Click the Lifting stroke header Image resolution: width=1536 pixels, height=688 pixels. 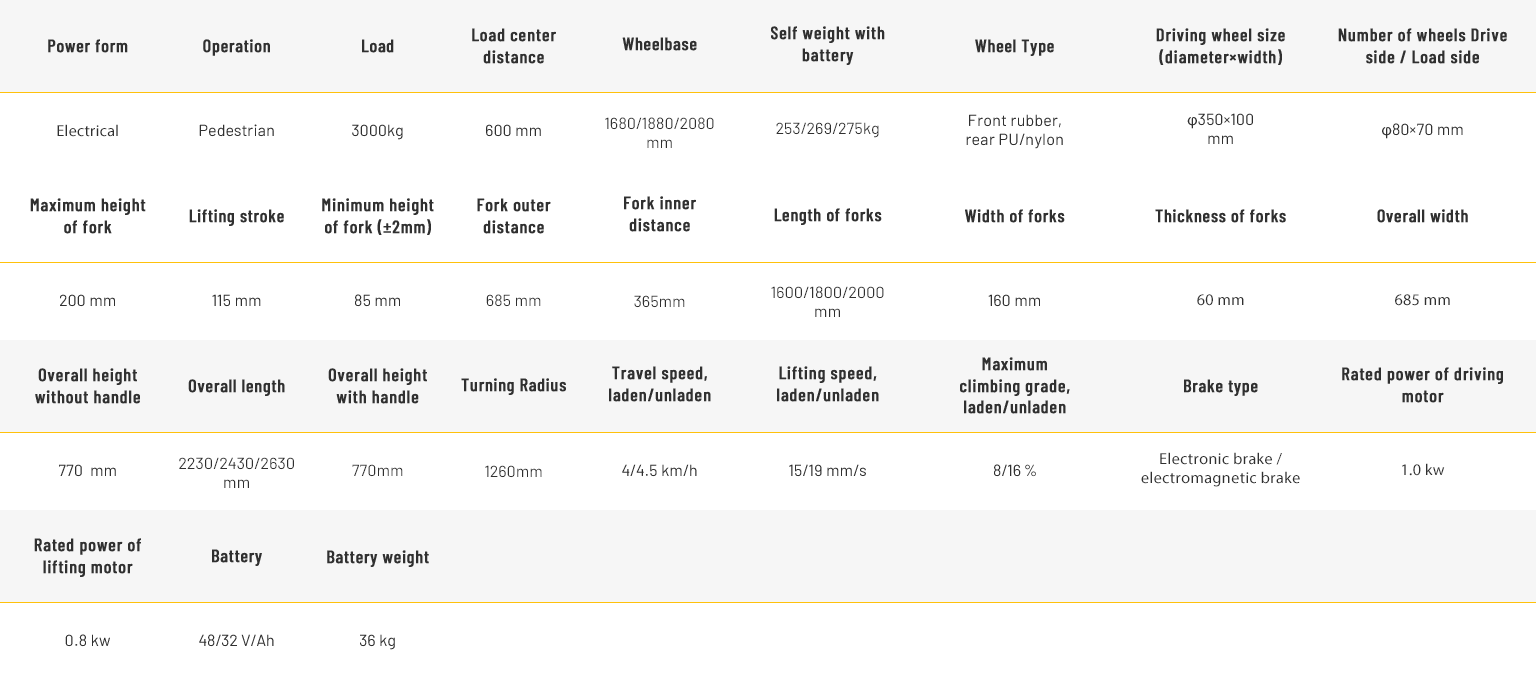(237, 216)
